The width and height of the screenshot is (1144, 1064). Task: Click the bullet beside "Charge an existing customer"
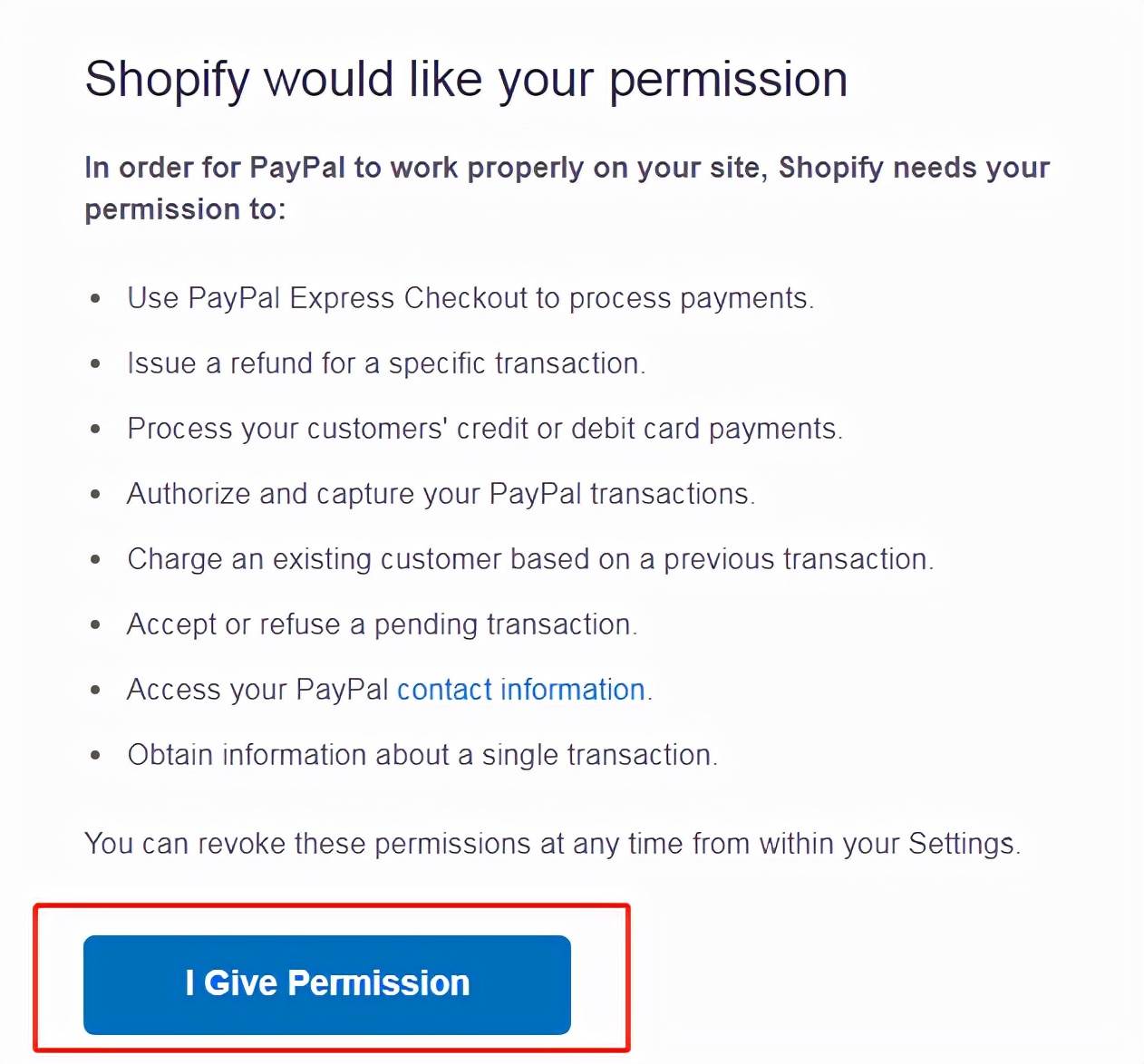point(96,559)
